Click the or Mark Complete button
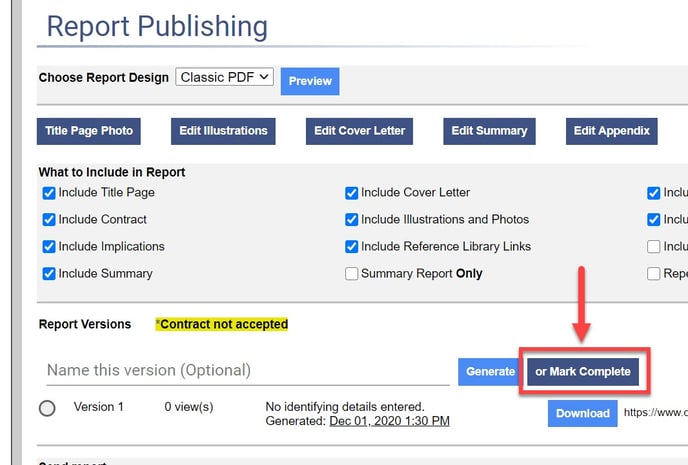Image resolution: width=688 pixels, height=465 pixels. [583, 371]
